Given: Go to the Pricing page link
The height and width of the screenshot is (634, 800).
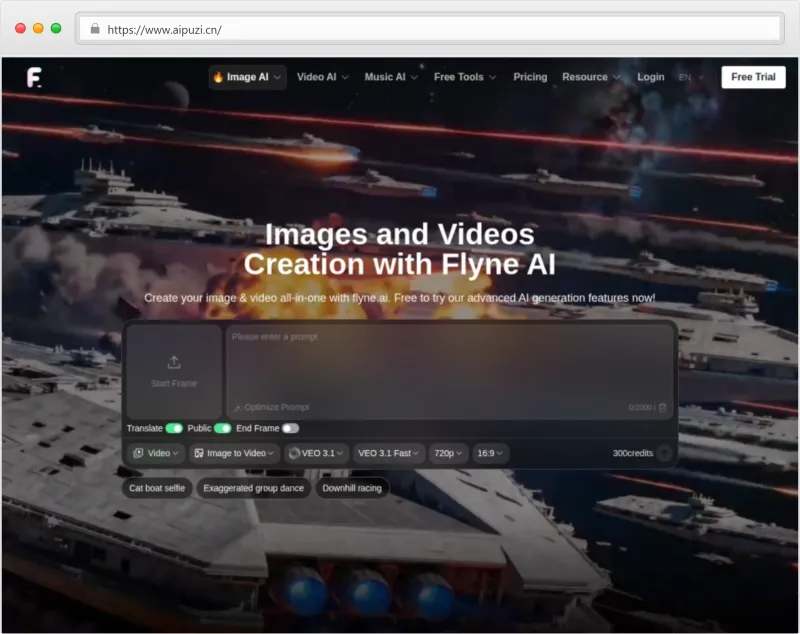Looking at the screenshot, I should (530, 77).
